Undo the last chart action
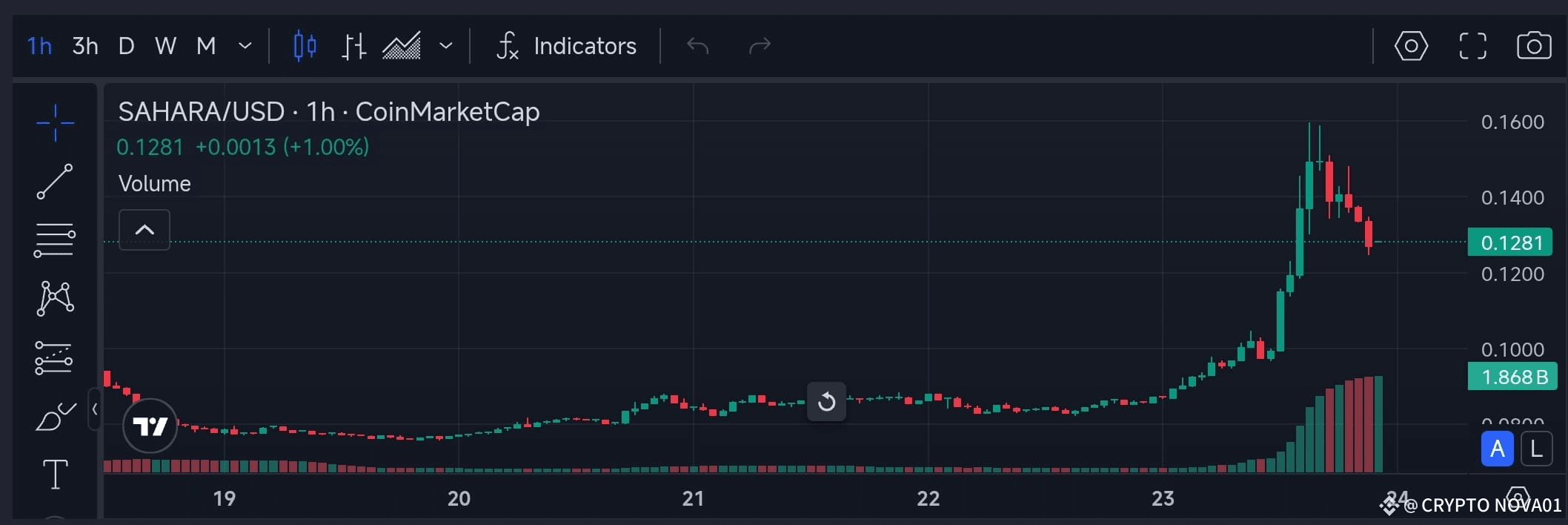This screenshot has width=1568, height=525. pos(697,45)
